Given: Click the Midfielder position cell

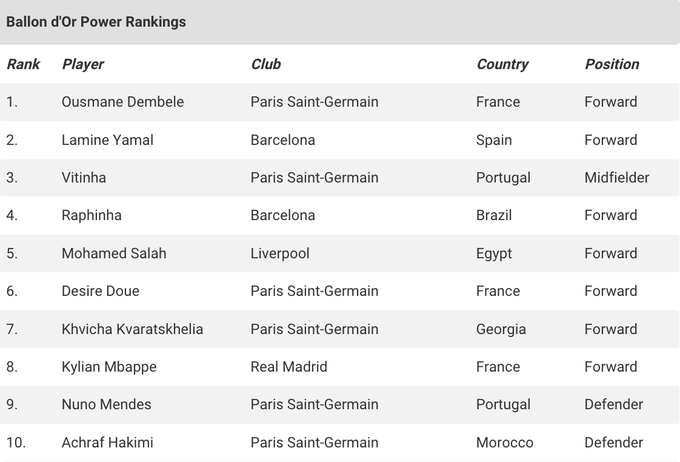Looking at the screenshot, I should point(617,178).
